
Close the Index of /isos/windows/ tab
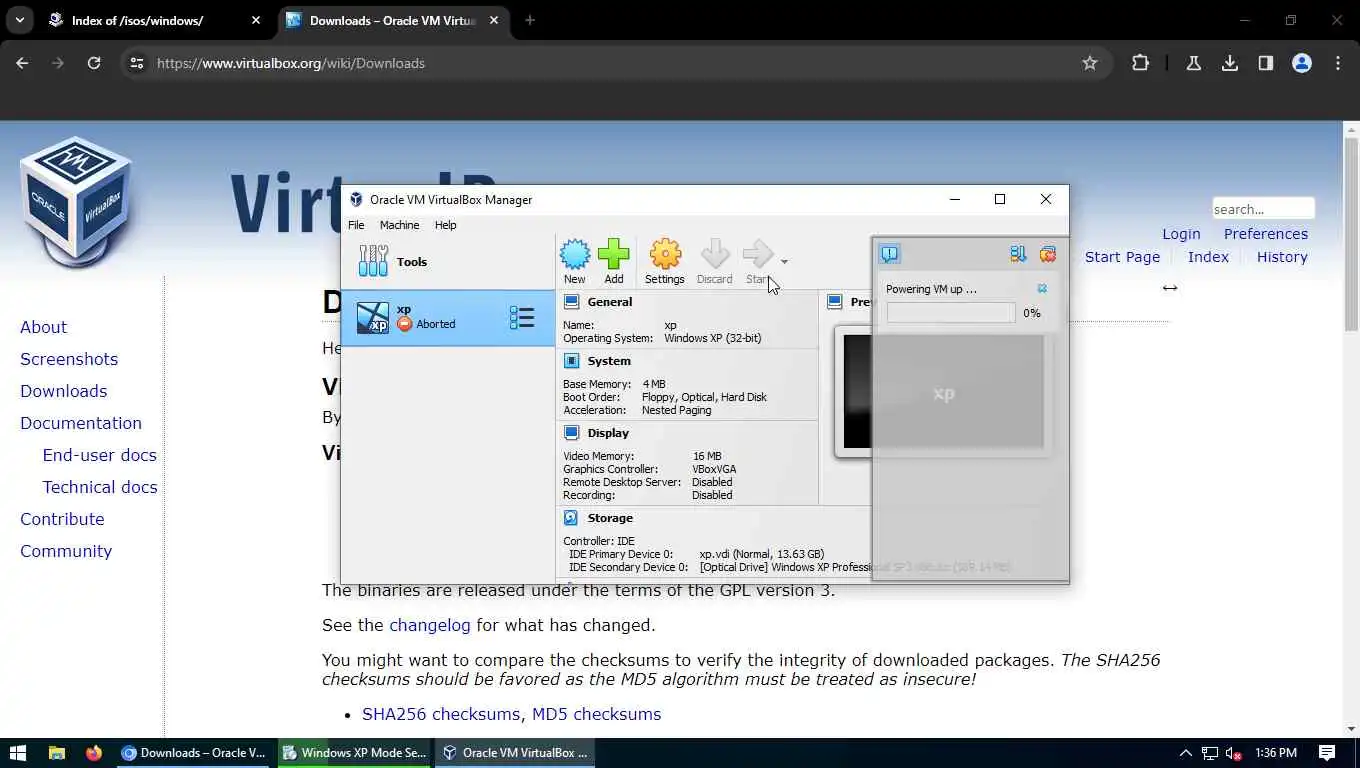256,20
